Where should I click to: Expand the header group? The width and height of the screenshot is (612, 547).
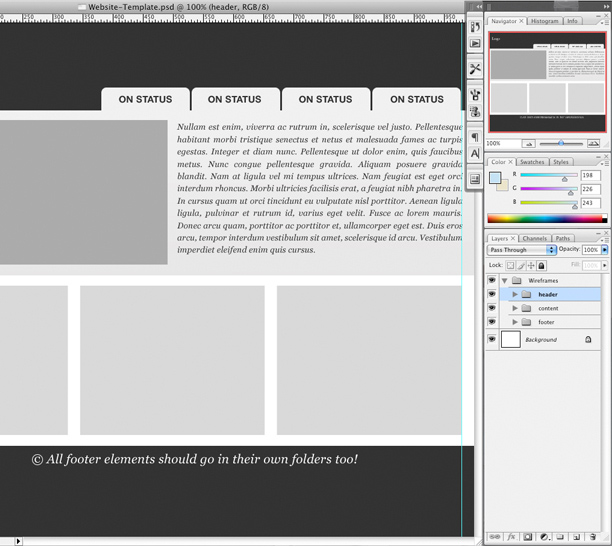click(x=515, y=294)
